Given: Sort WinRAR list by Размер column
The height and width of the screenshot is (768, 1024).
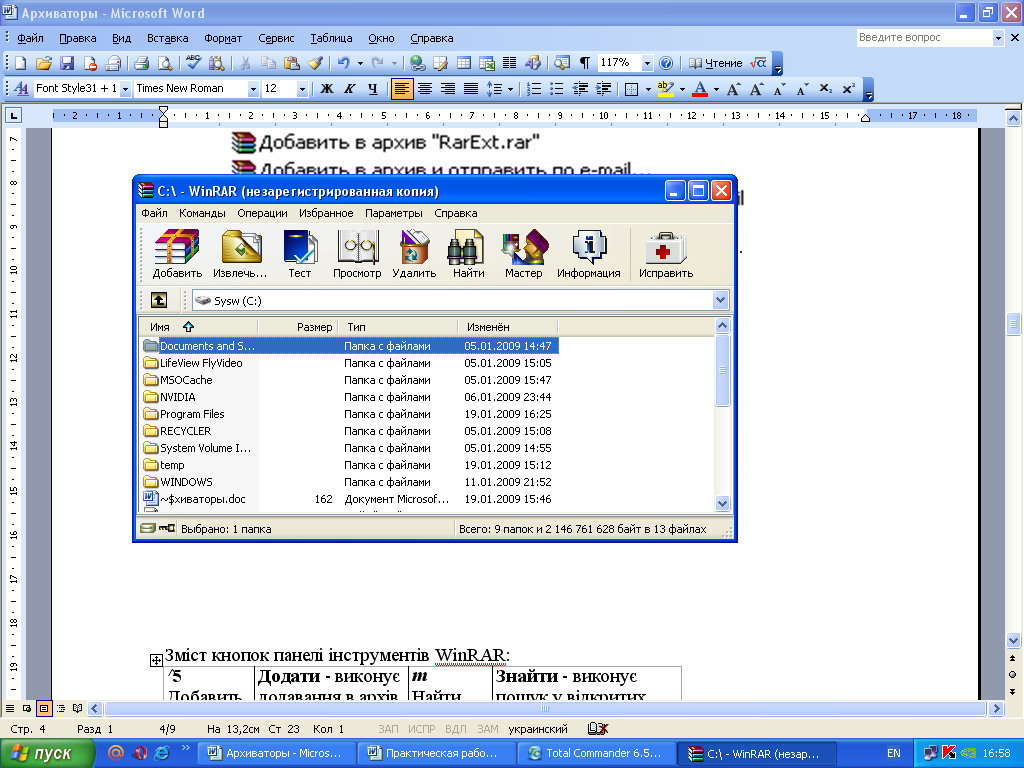Looking at the screenshot, I should coord(297,327).
